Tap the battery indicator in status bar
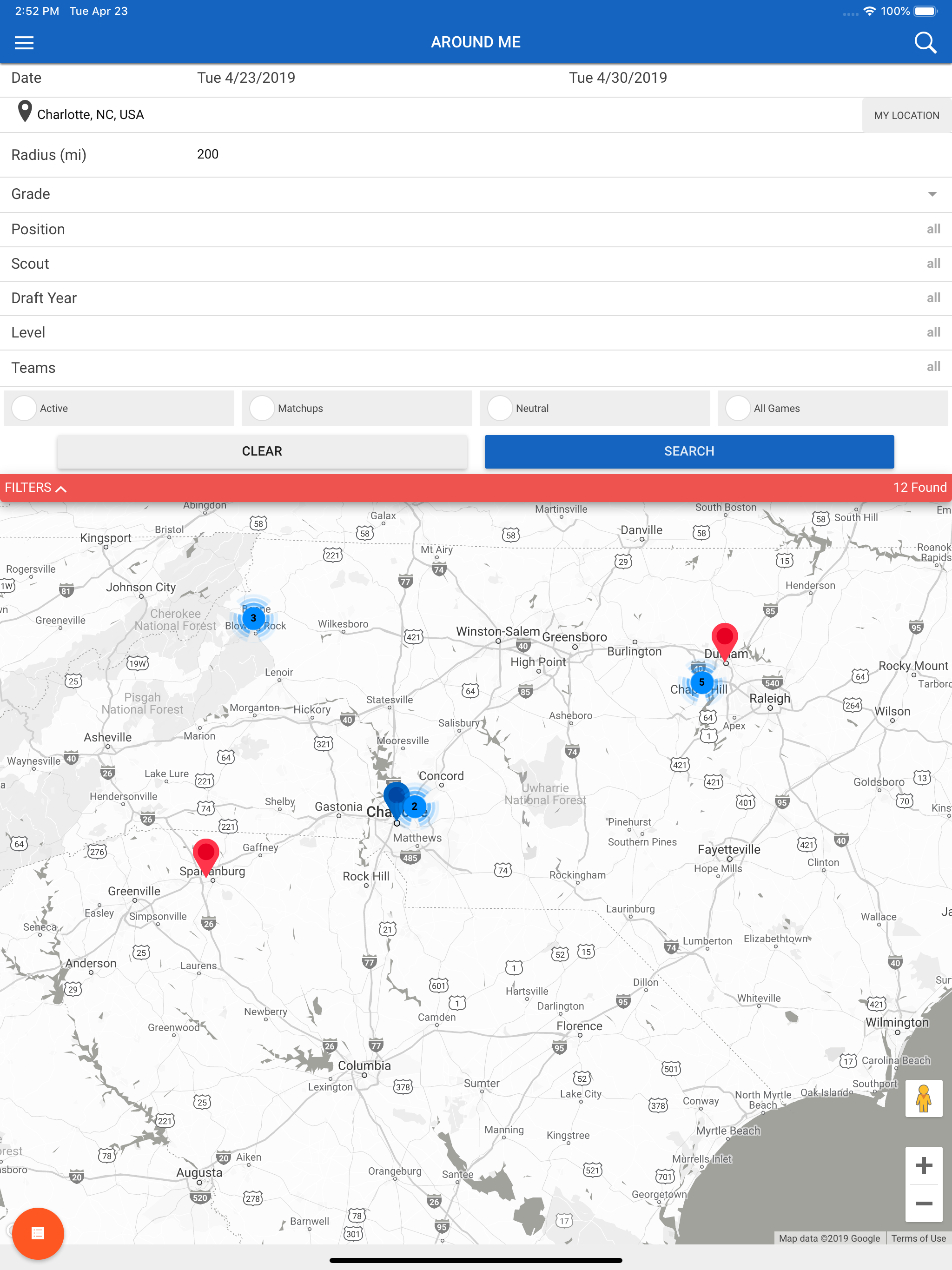The height and width of the screenshot is (1270, 952). coord(926,11)
